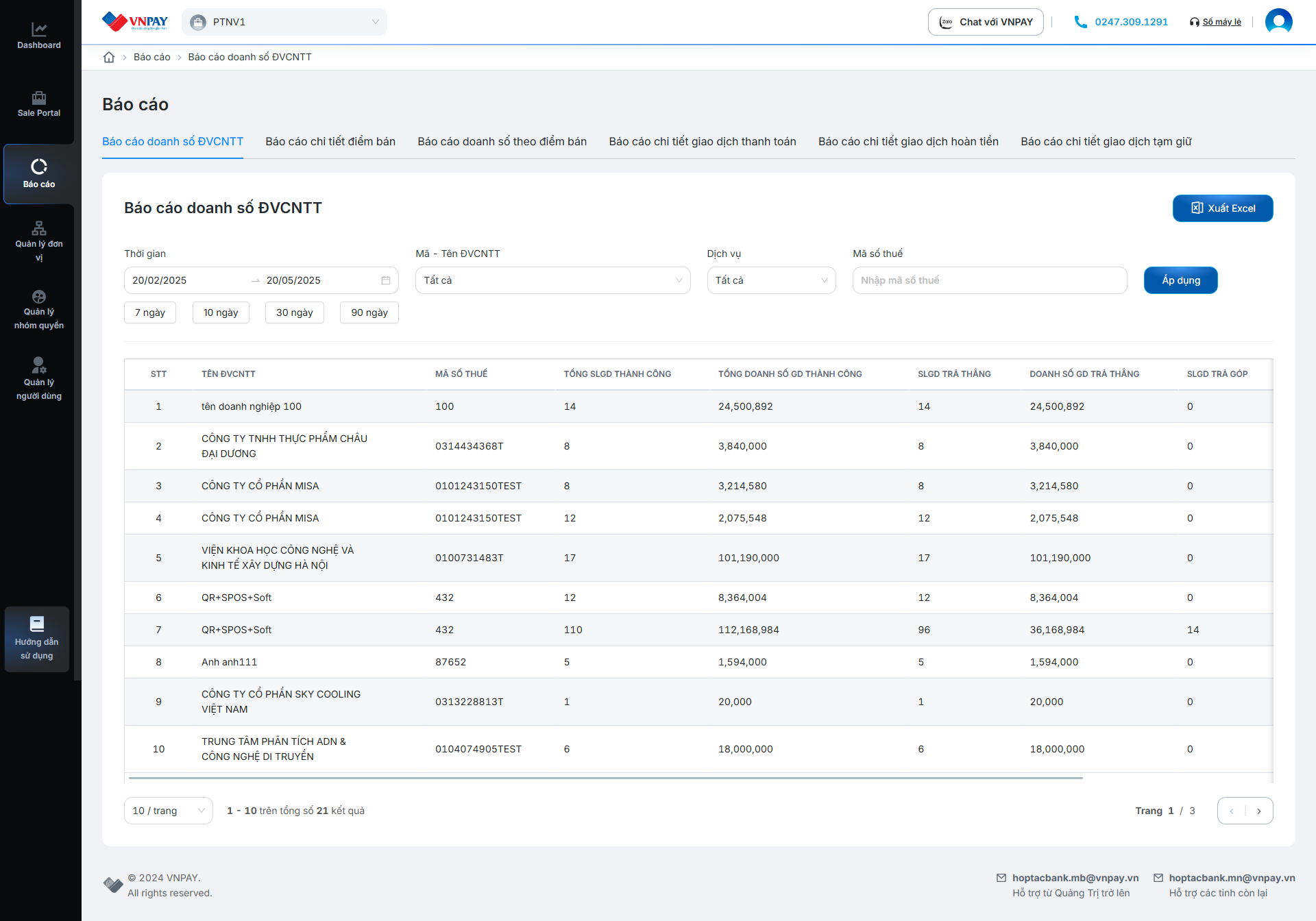This screenshot has width=1316, height=921.
Task: Open Báo cáo doanh số theo điểm bán tab
Action: [x=502, y=141]
